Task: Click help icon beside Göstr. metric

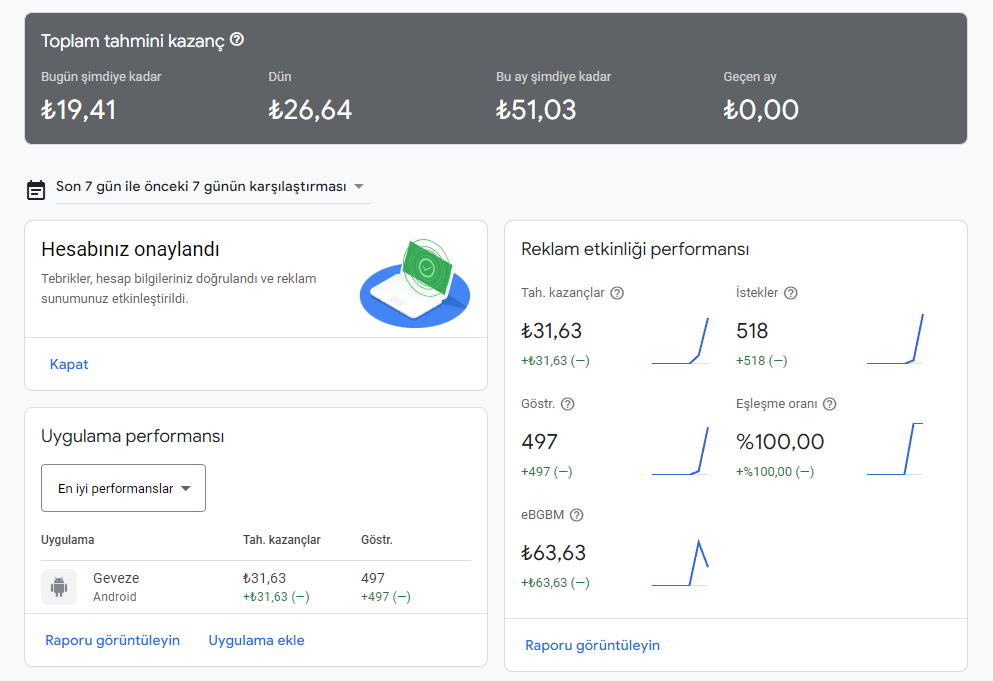Action: pyautogui.click(x=568, y=404)
